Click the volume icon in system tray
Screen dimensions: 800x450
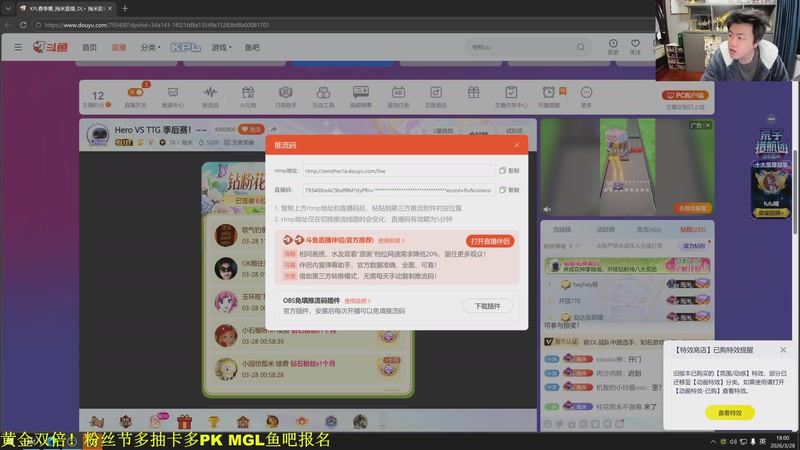tap(733, 441)
